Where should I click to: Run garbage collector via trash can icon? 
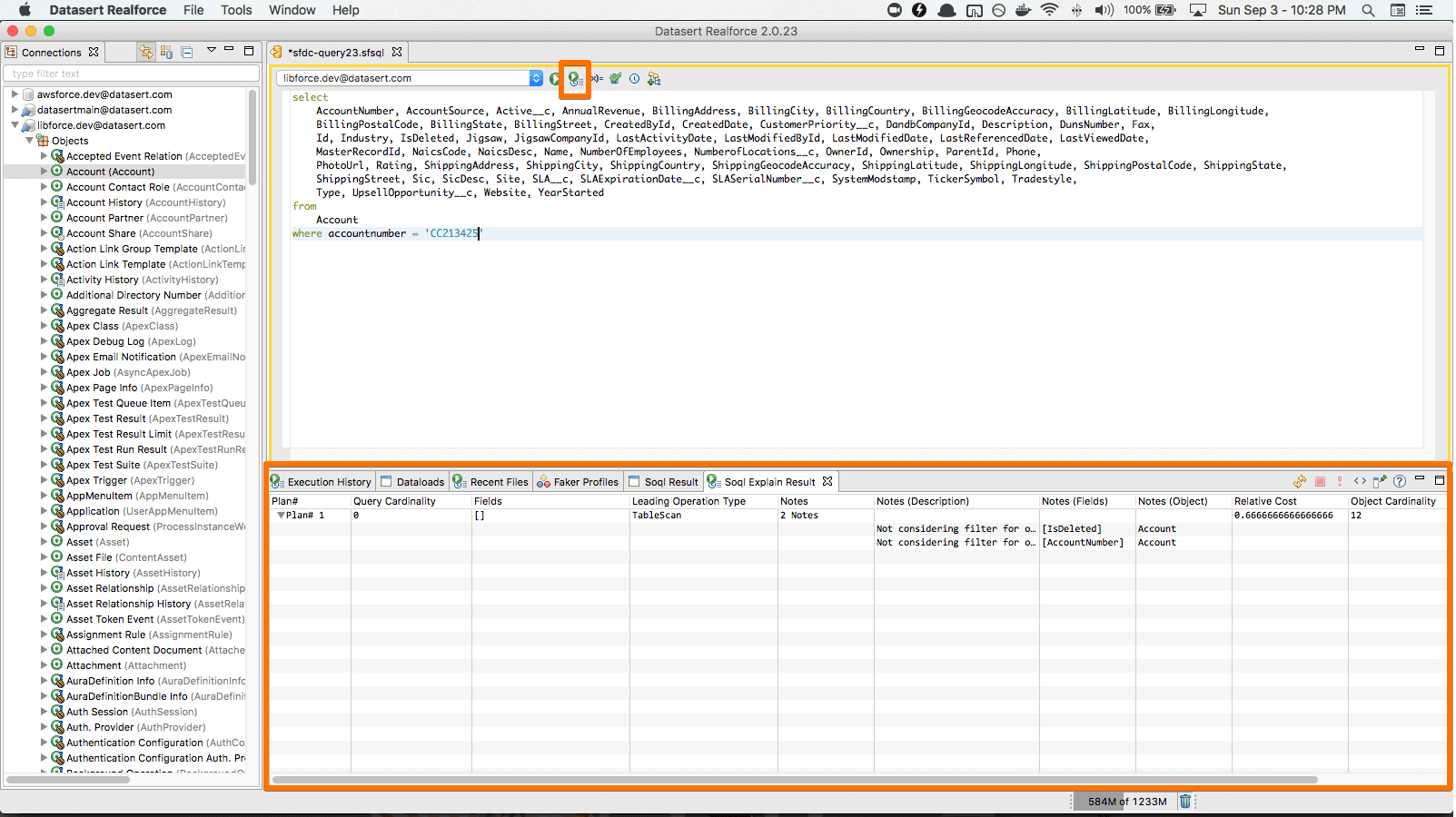[x=1185, y=801]
